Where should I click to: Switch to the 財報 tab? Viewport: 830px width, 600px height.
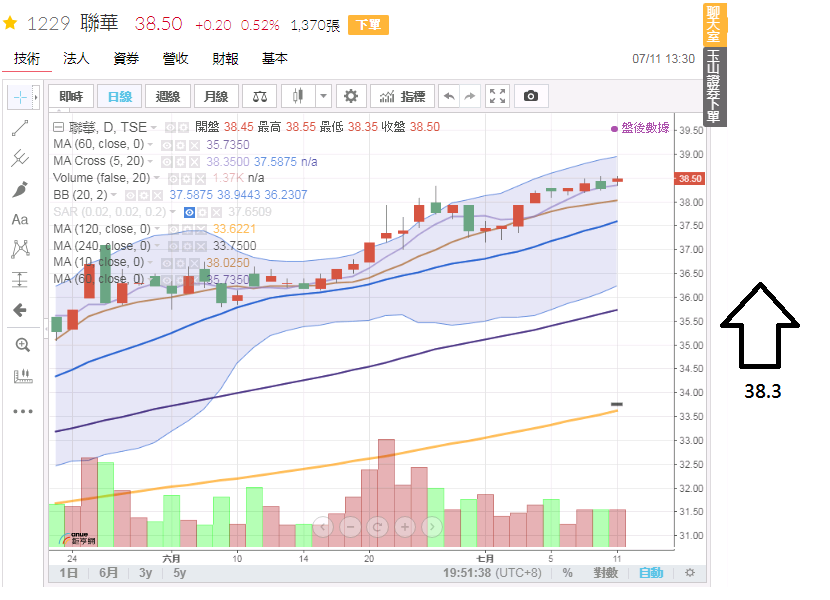tap(225, 59)
